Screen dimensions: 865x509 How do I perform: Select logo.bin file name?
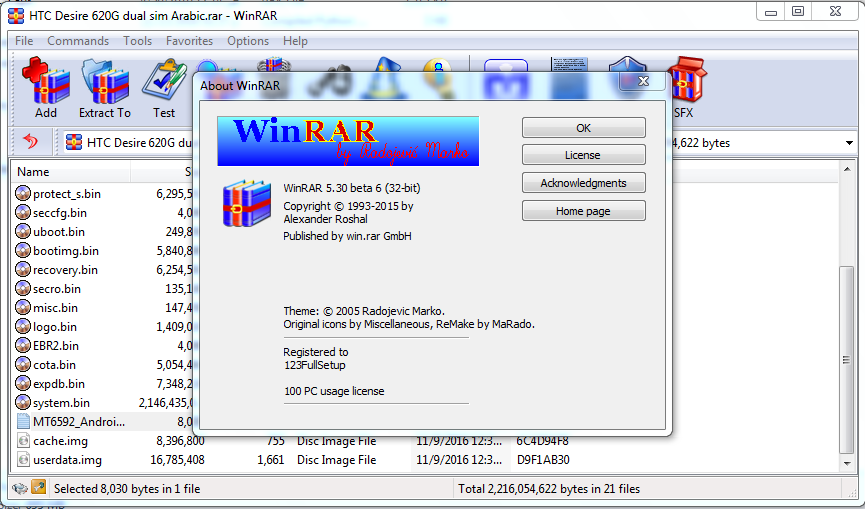[55, 327]
